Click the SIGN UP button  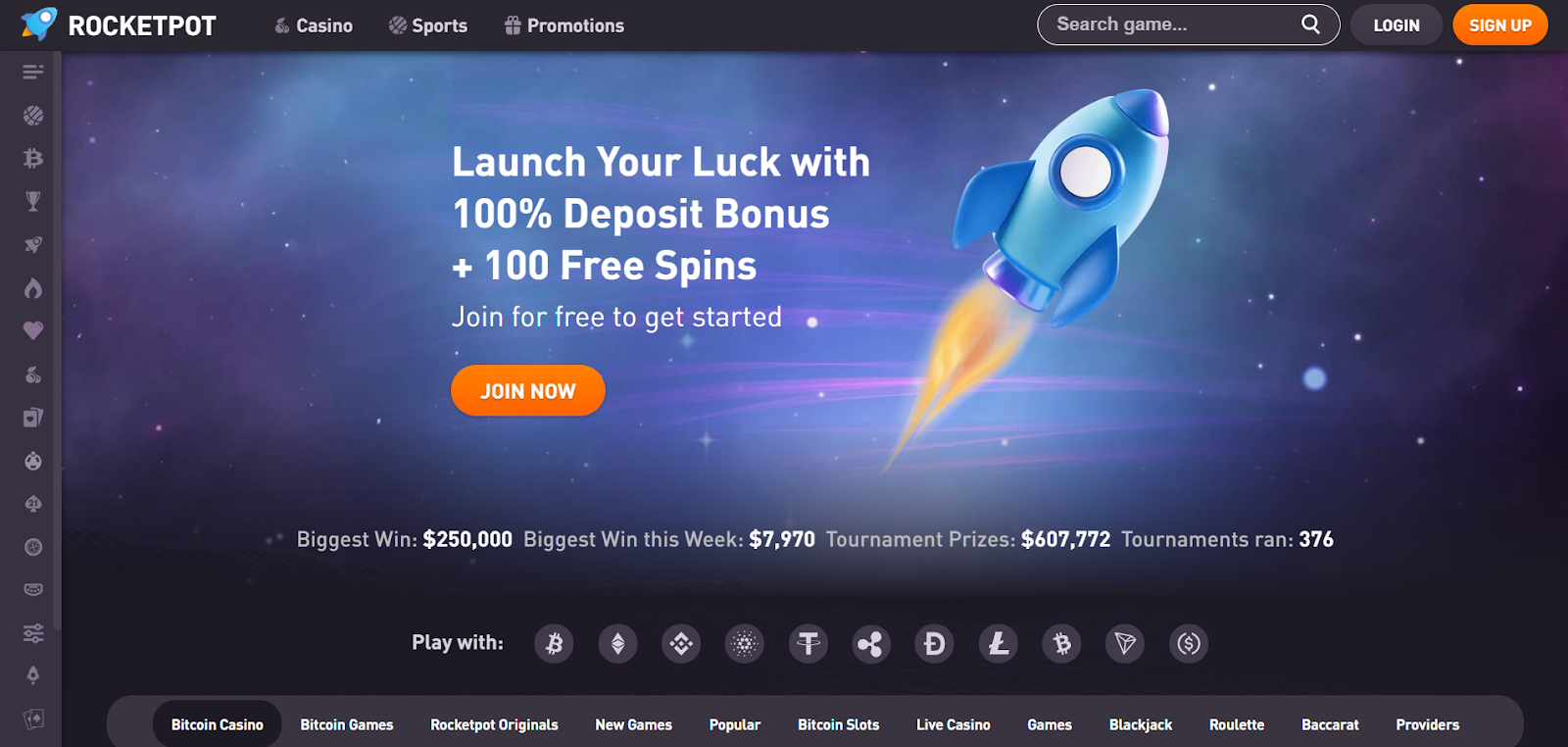1500,25
